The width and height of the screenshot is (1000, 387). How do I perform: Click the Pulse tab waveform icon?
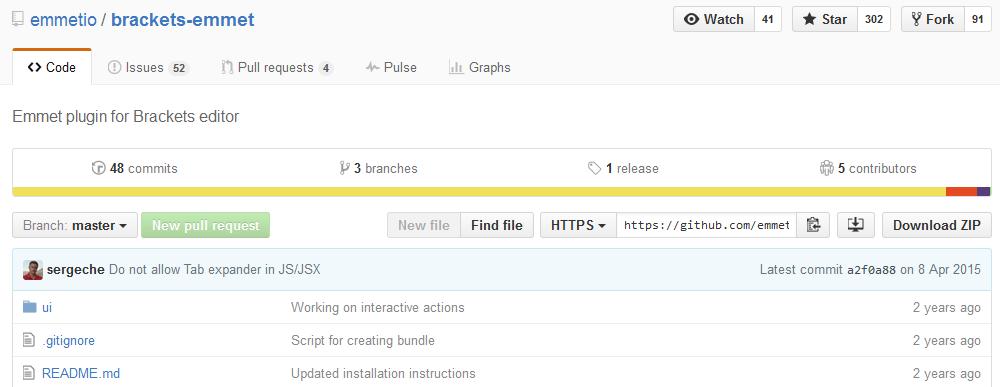pos(373,67)
